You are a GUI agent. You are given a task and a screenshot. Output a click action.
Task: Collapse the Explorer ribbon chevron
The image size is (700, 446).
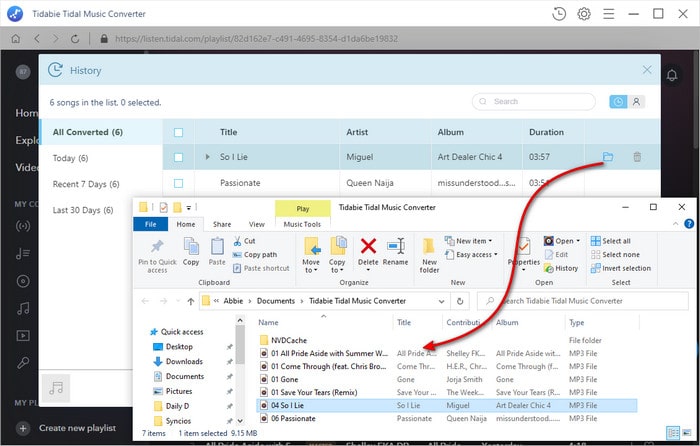[x=675, y=224]
